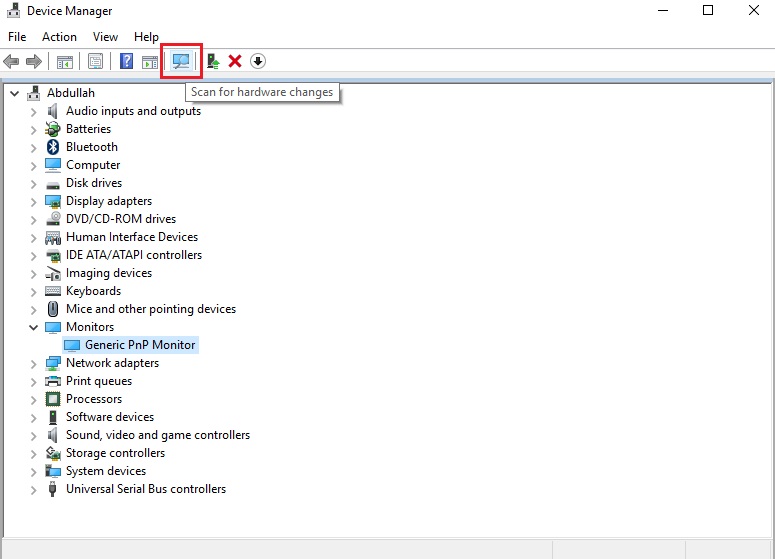Collapse the Abdullah root node
The height and width of the screenshot is (559, 775).
[14, 93]
